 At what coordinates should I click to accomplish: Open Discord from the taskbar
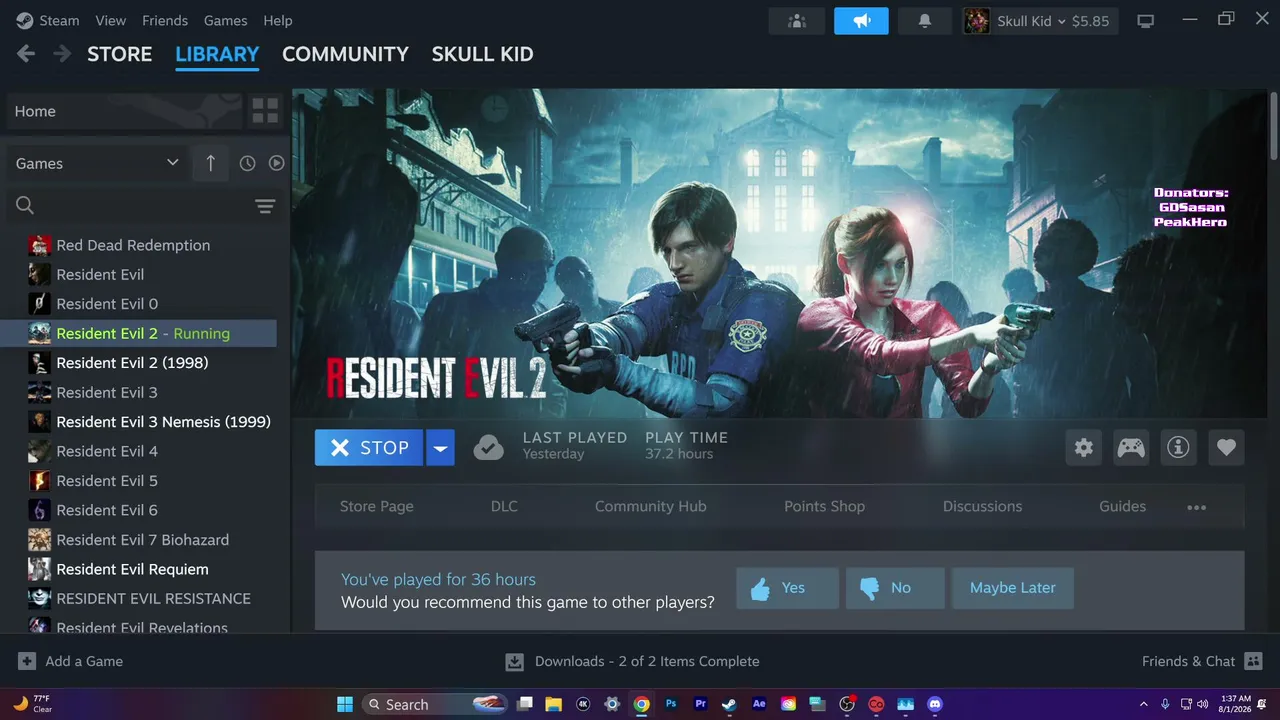coord(934,704)
